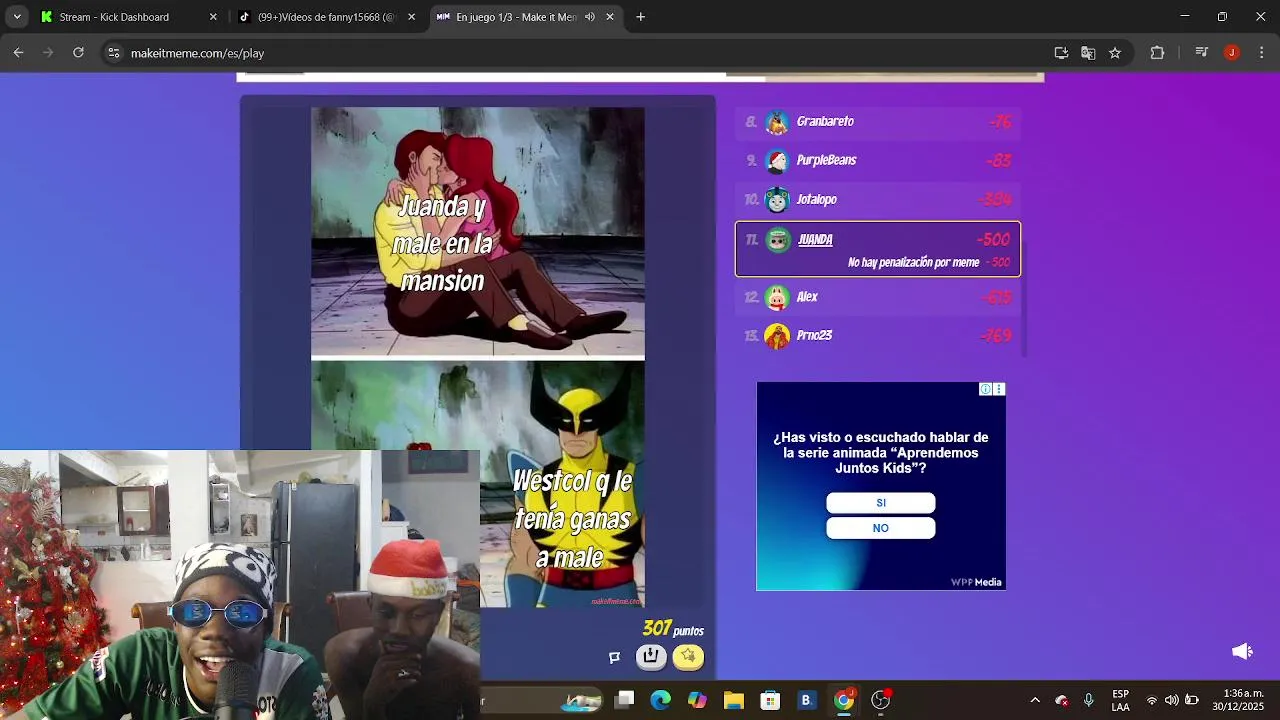Select the Granbareto player name
The height and width of the screenshot is (720, 1280).
coord(825,121)
